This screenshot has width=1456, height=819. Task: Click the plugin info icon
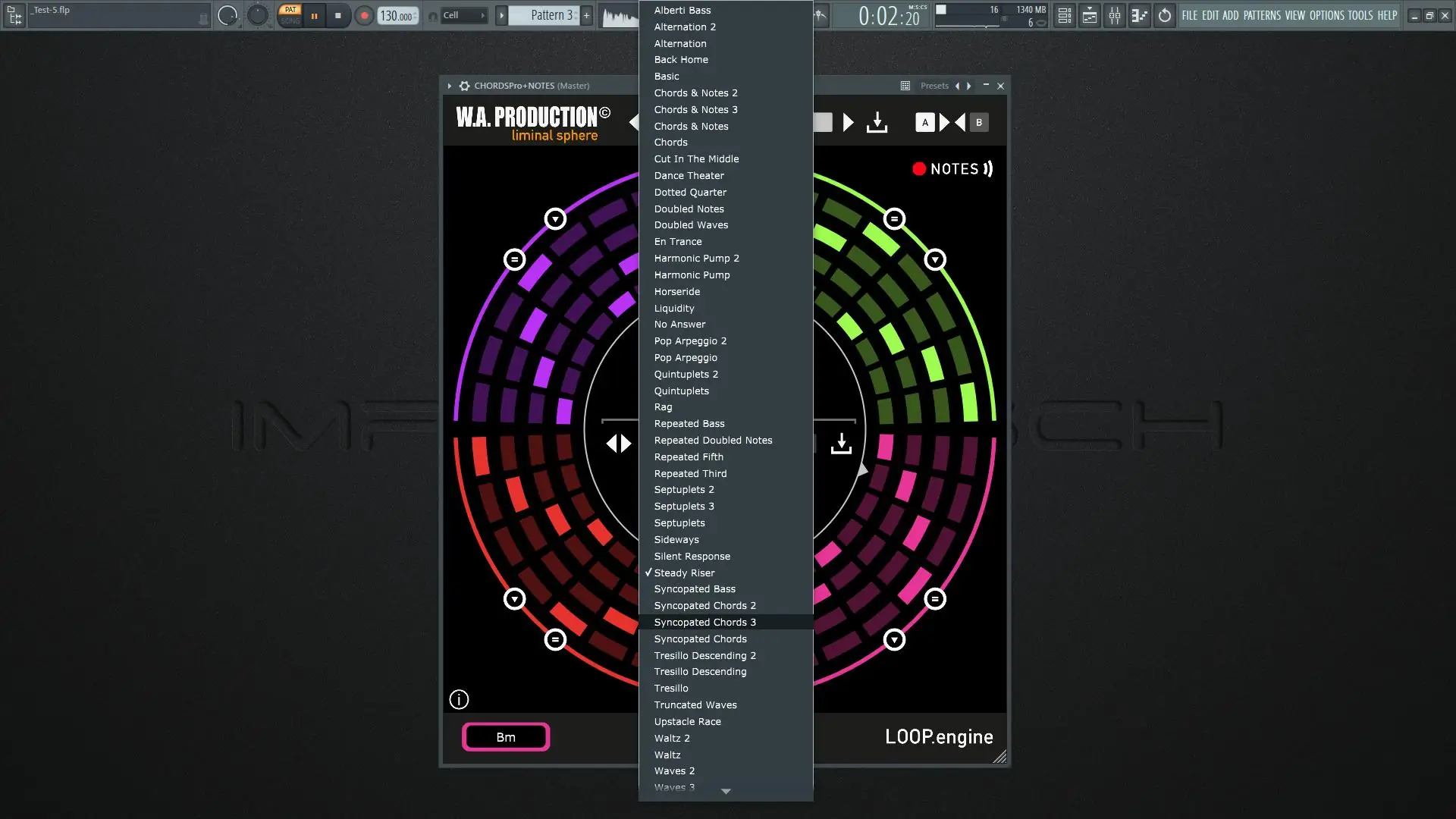pyautogui.click(x=459, y=699)
